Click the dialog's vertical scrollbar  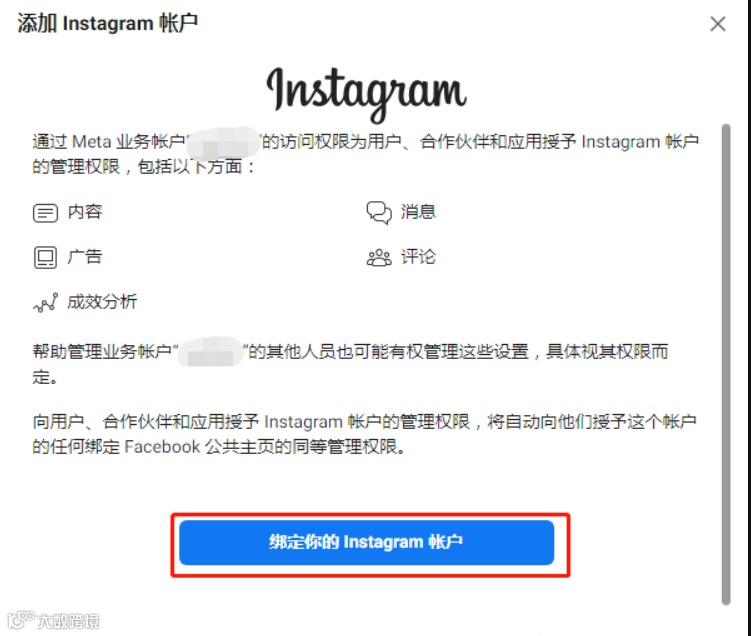726,364
